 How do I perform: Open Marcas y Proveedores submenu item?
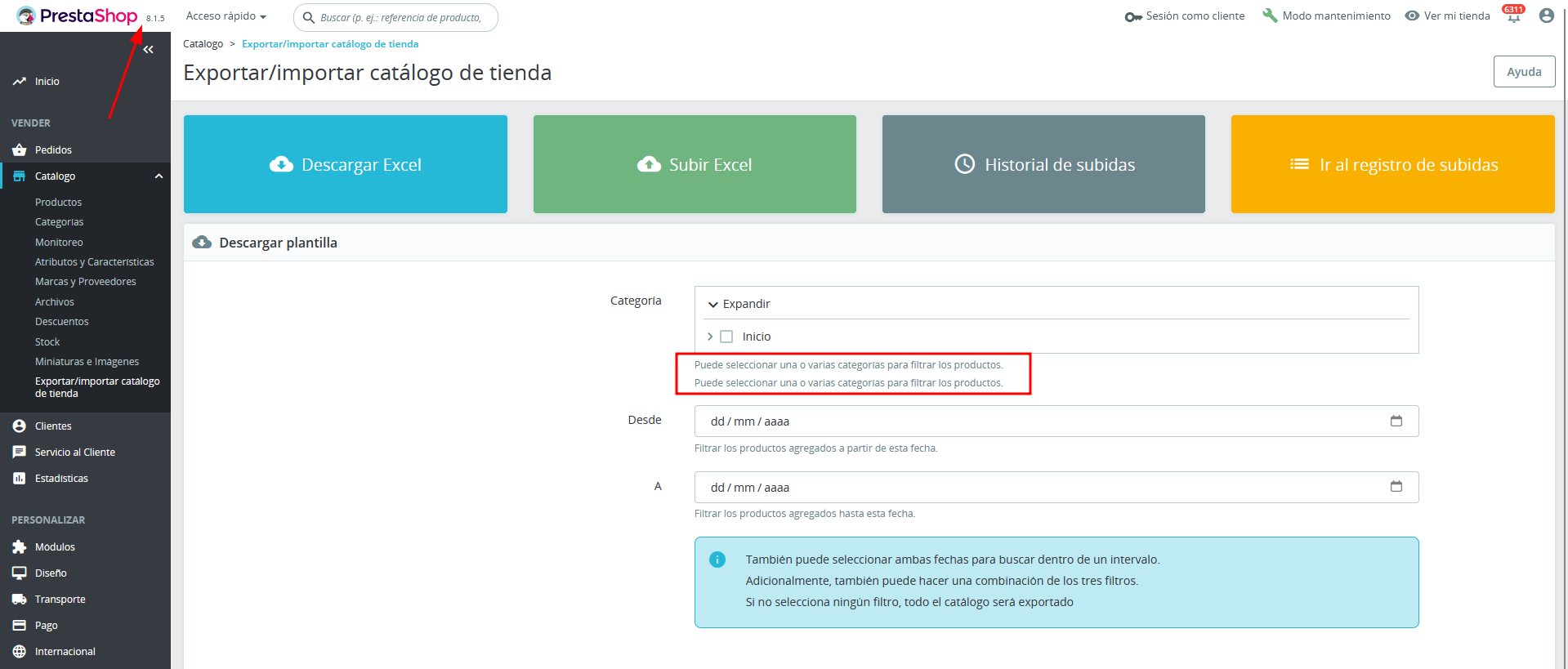click(x=86, y=282)
